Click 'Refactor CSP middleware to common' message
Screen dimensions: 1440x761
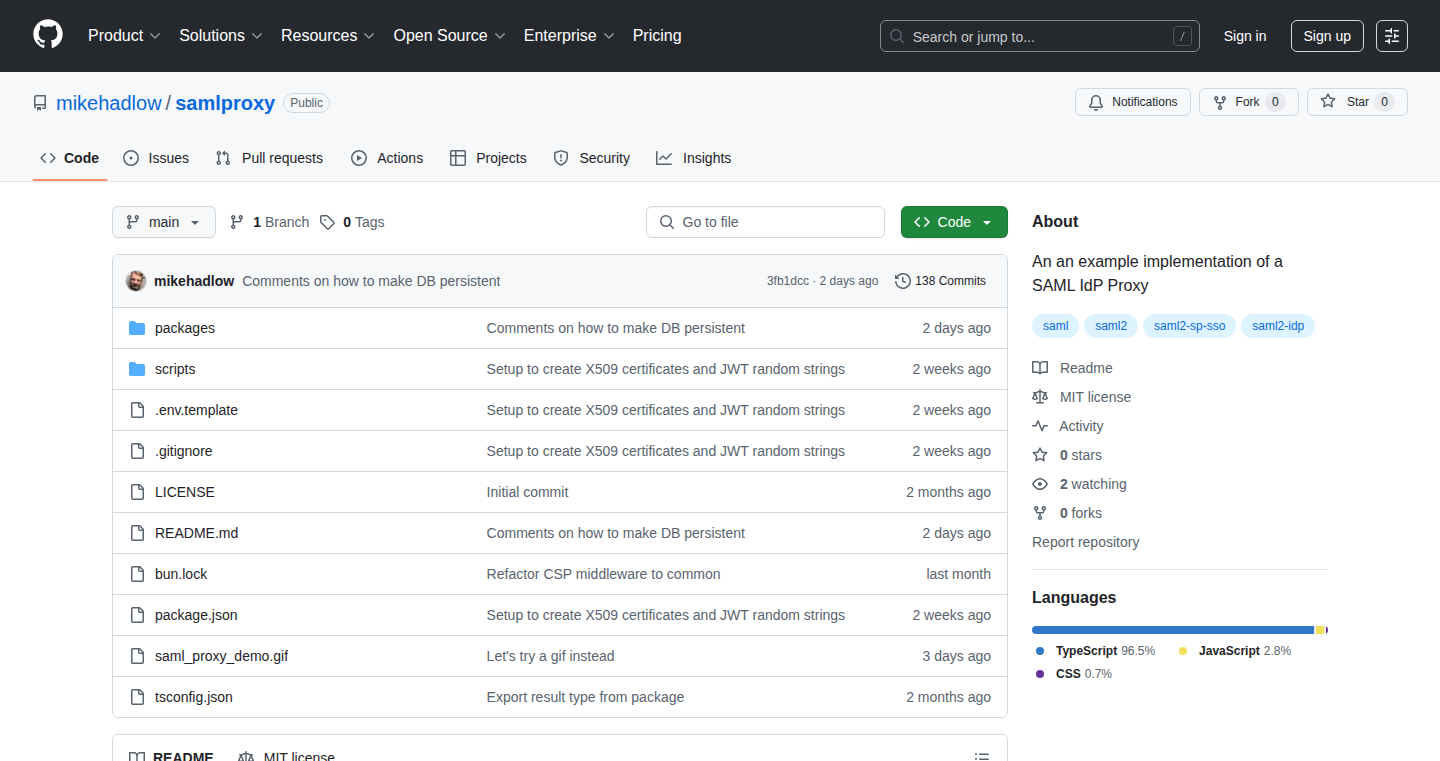pos(603,574)
